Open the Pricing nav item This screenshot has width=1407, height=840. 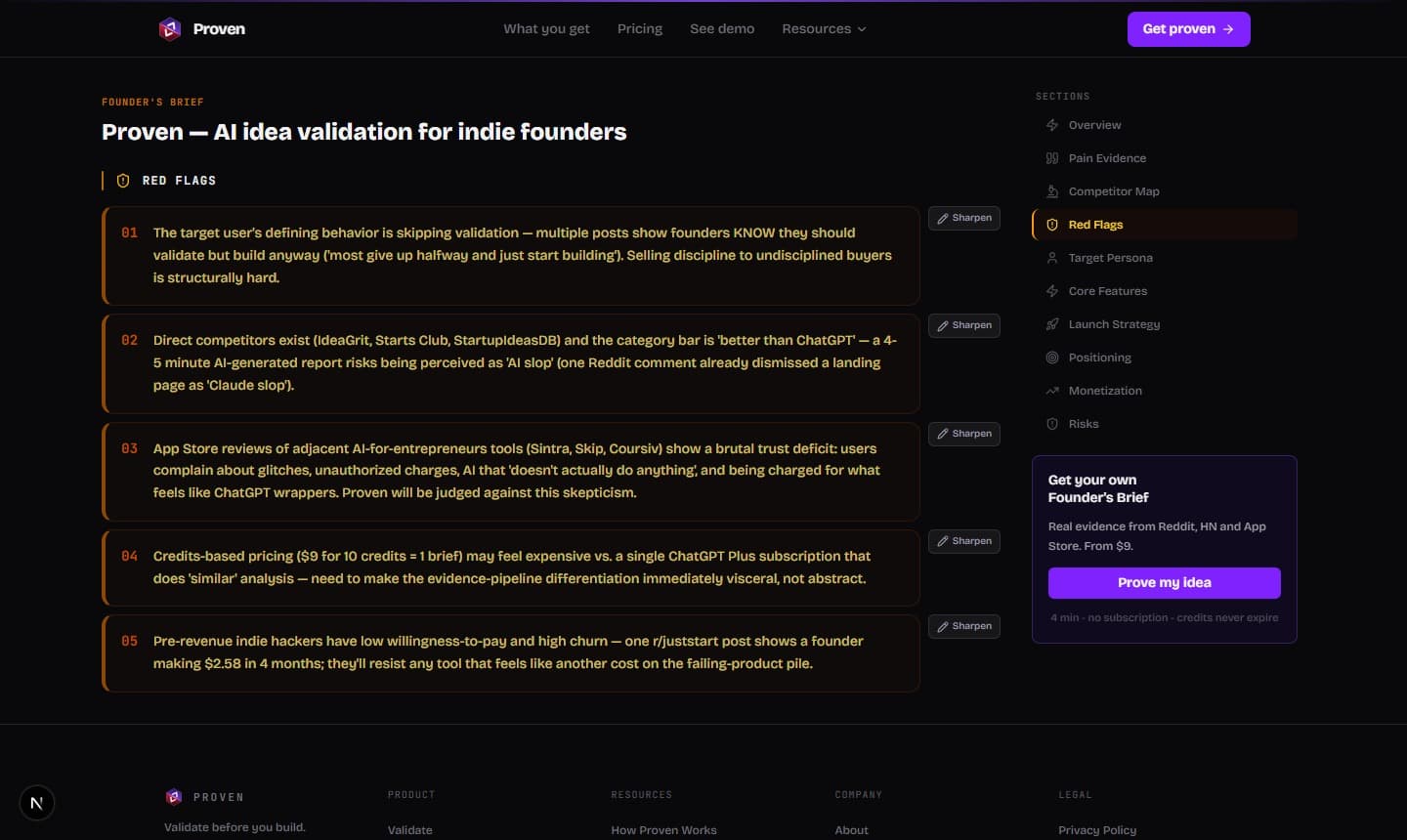click(x=640, y=29)
